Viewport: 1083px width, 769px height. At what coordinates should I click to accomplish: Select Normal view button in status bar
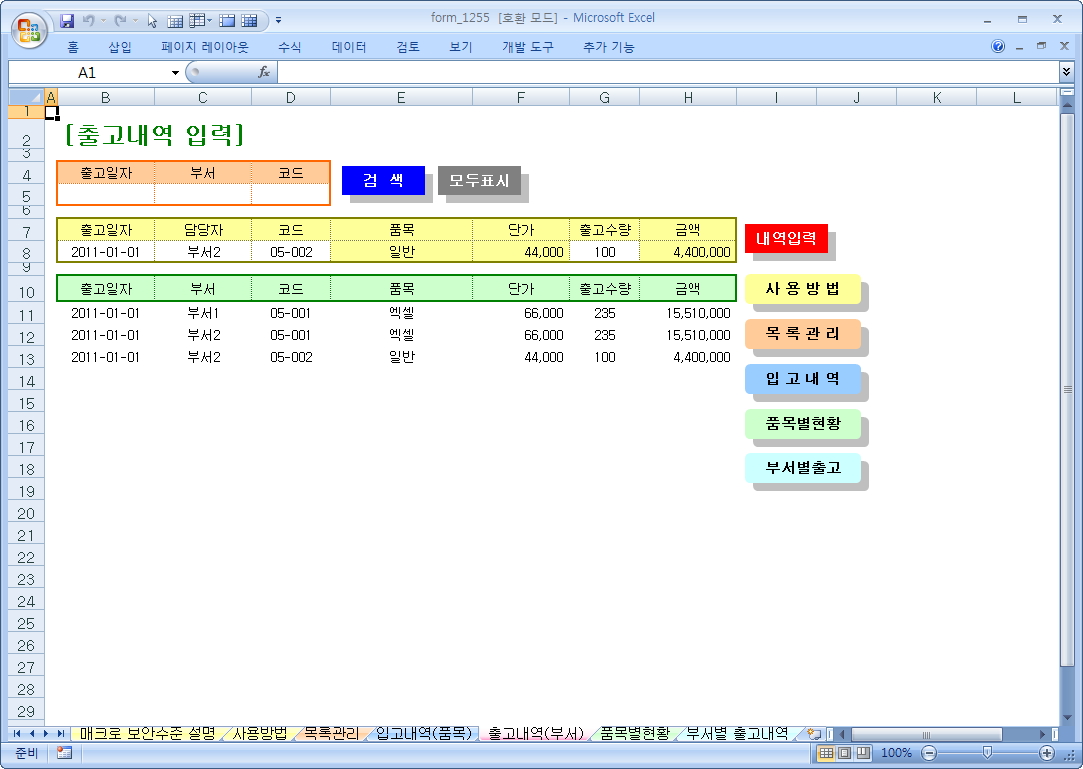826,752
